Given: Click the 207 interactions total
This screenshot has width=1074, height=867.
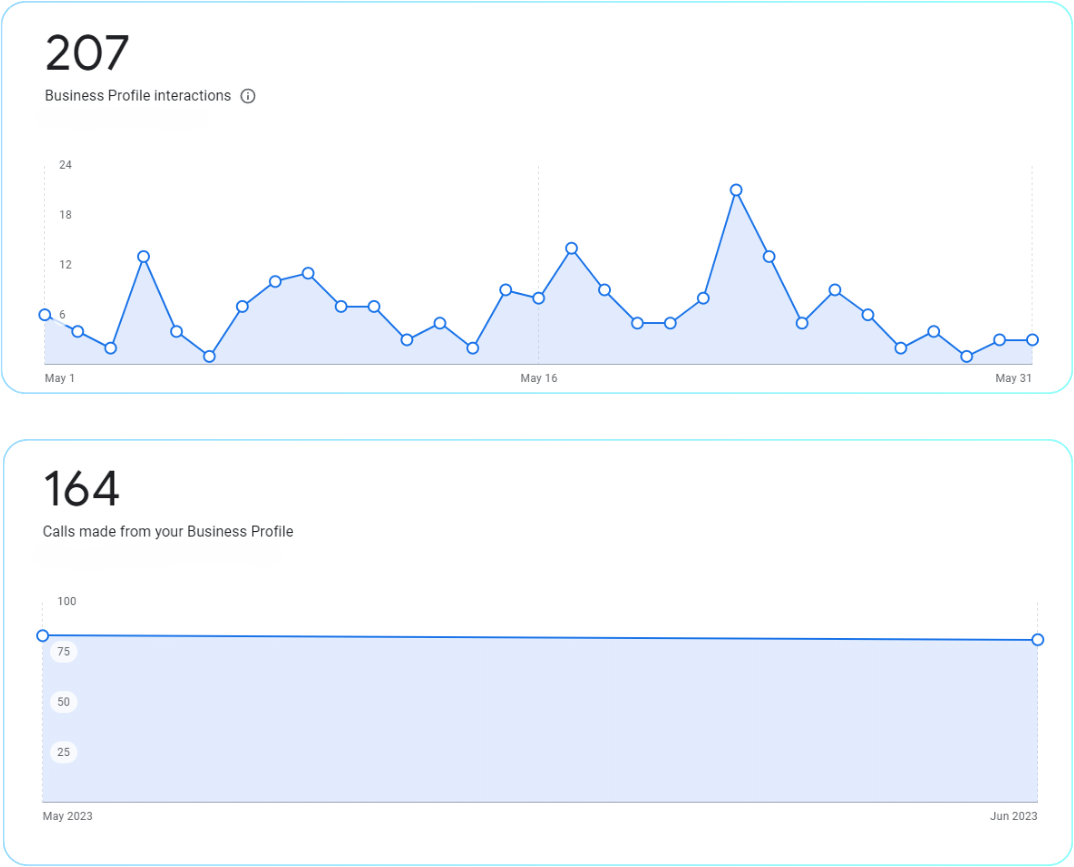Looking at the screenshot, I should coord(87,53).
